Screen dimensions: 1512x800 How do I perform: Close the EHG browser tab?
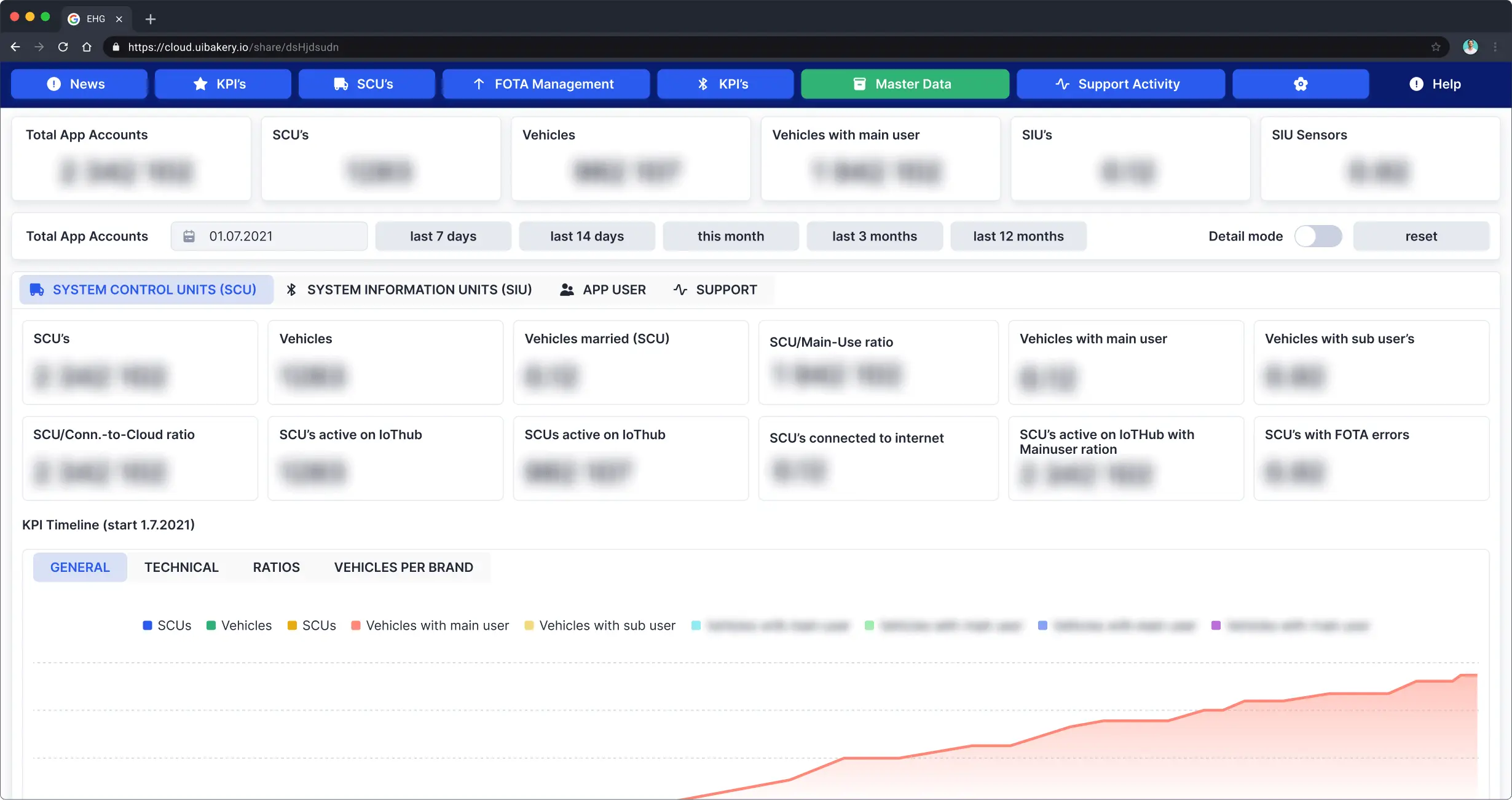[x=119, y=19]
